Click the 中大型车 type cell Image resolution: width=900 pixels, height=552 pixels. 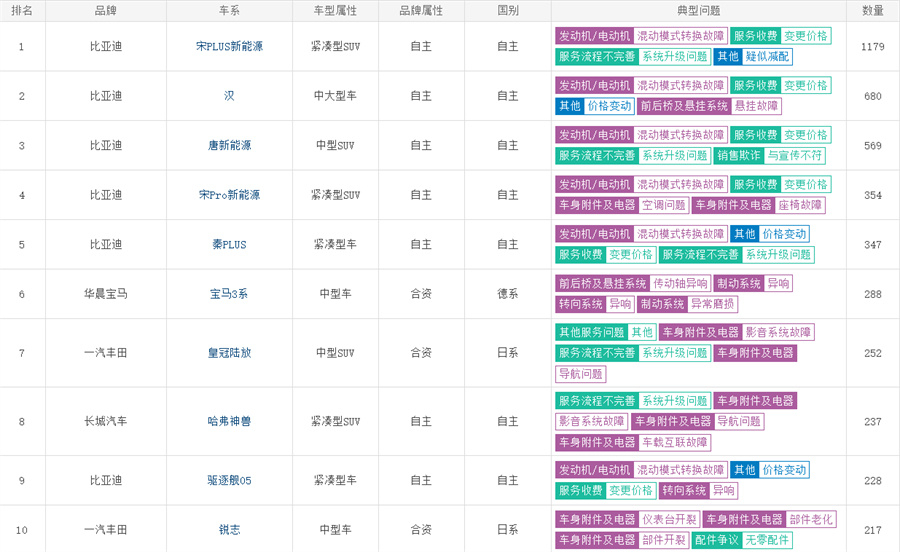335,96
